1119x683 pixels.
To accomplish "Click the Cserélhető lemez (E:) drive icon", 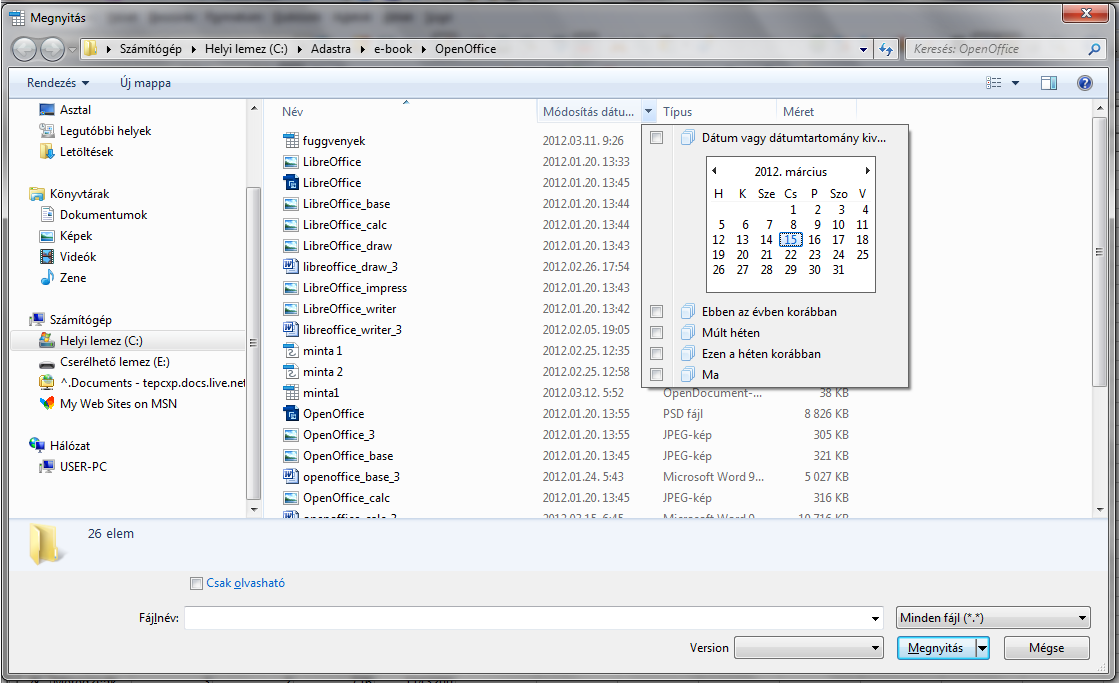I will [47, 362].
